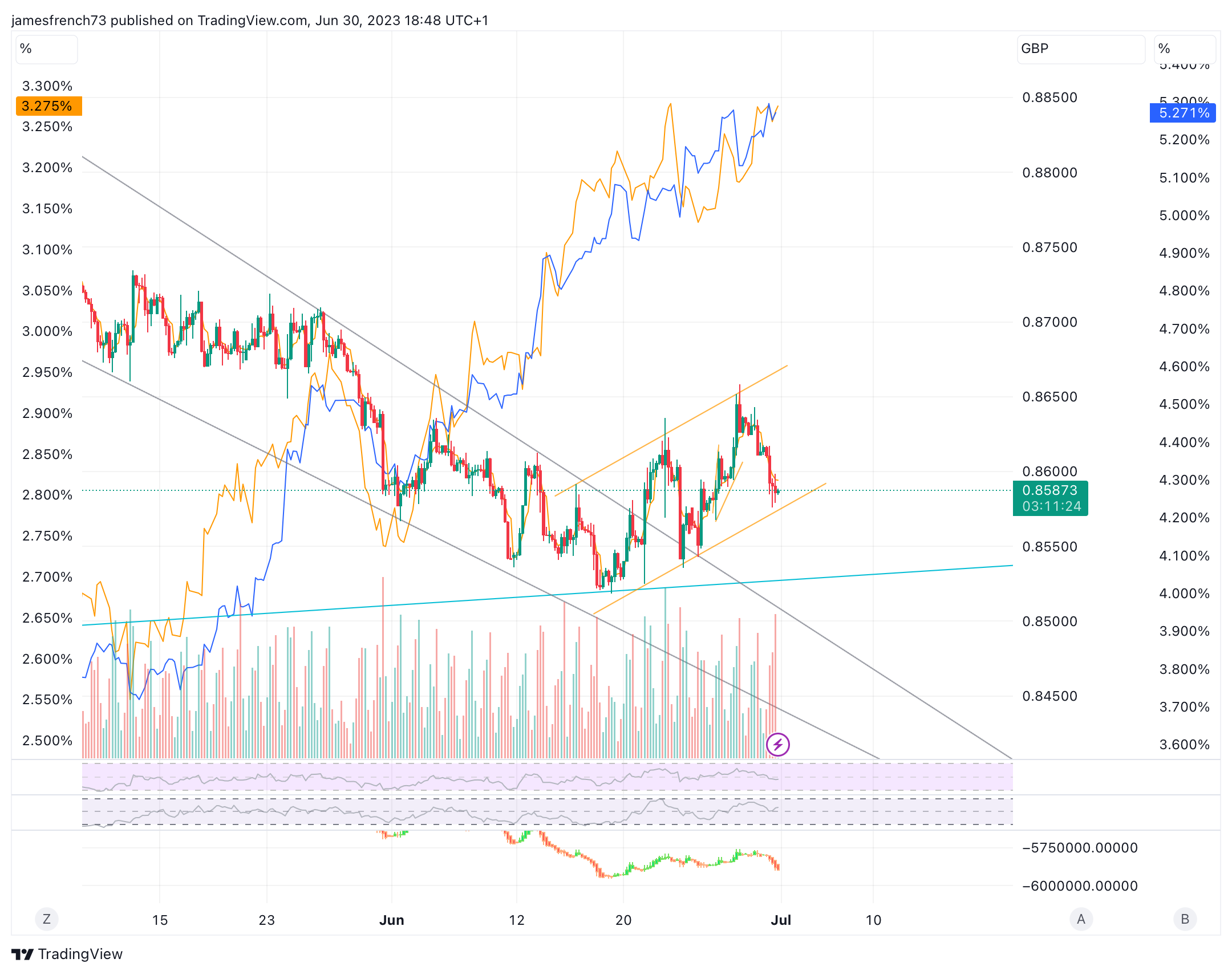Click the 0.87000 price axis label
This screenshot has height=975, width=1232.
(x=1050, y=323)
